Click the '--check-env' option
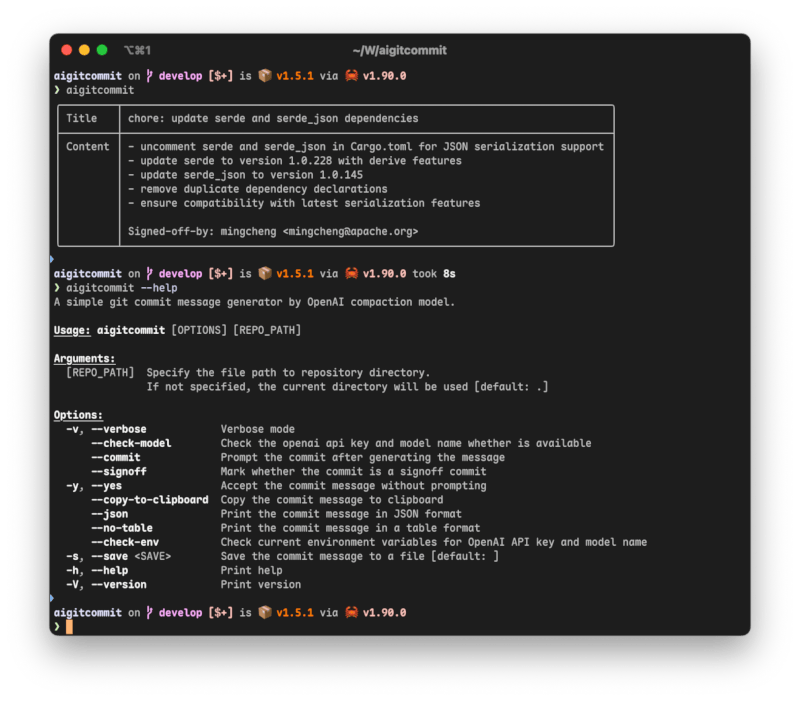 [125, 542]
